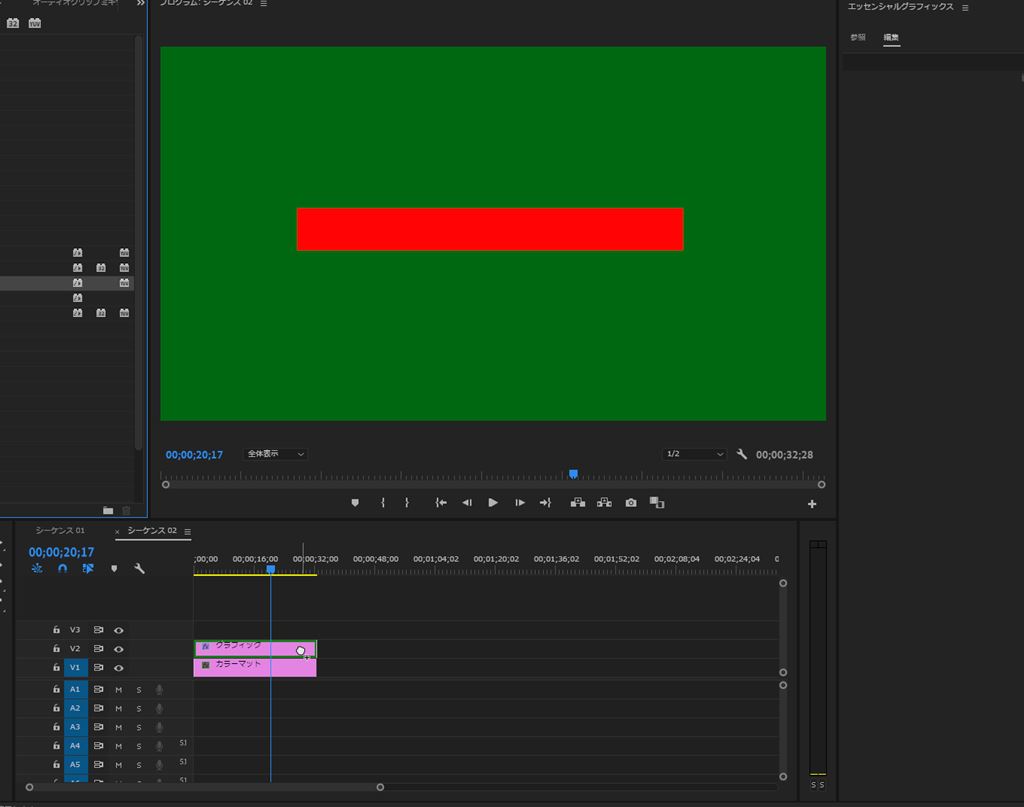Open the 1/2 playback resolution dropdown
Viewport: 1024px width, 807px height.
pyautogui.click(x=694, y=454)
